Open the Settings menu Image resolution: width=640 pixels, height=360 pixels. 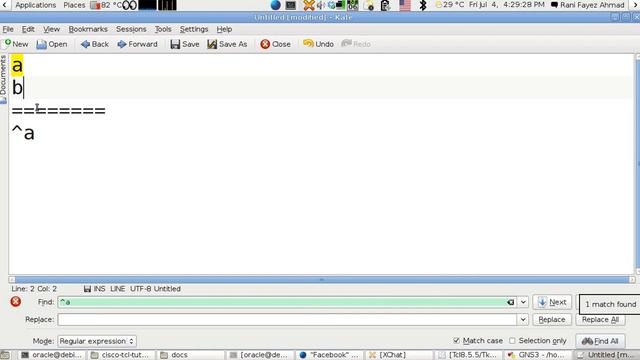coord(194,29)
